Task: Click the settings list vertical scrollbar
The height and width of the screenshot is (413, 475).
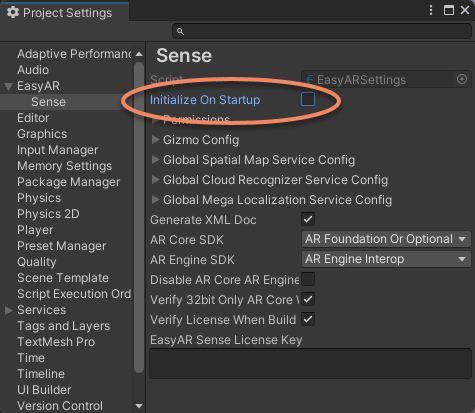Action: [x=139, y=217]
